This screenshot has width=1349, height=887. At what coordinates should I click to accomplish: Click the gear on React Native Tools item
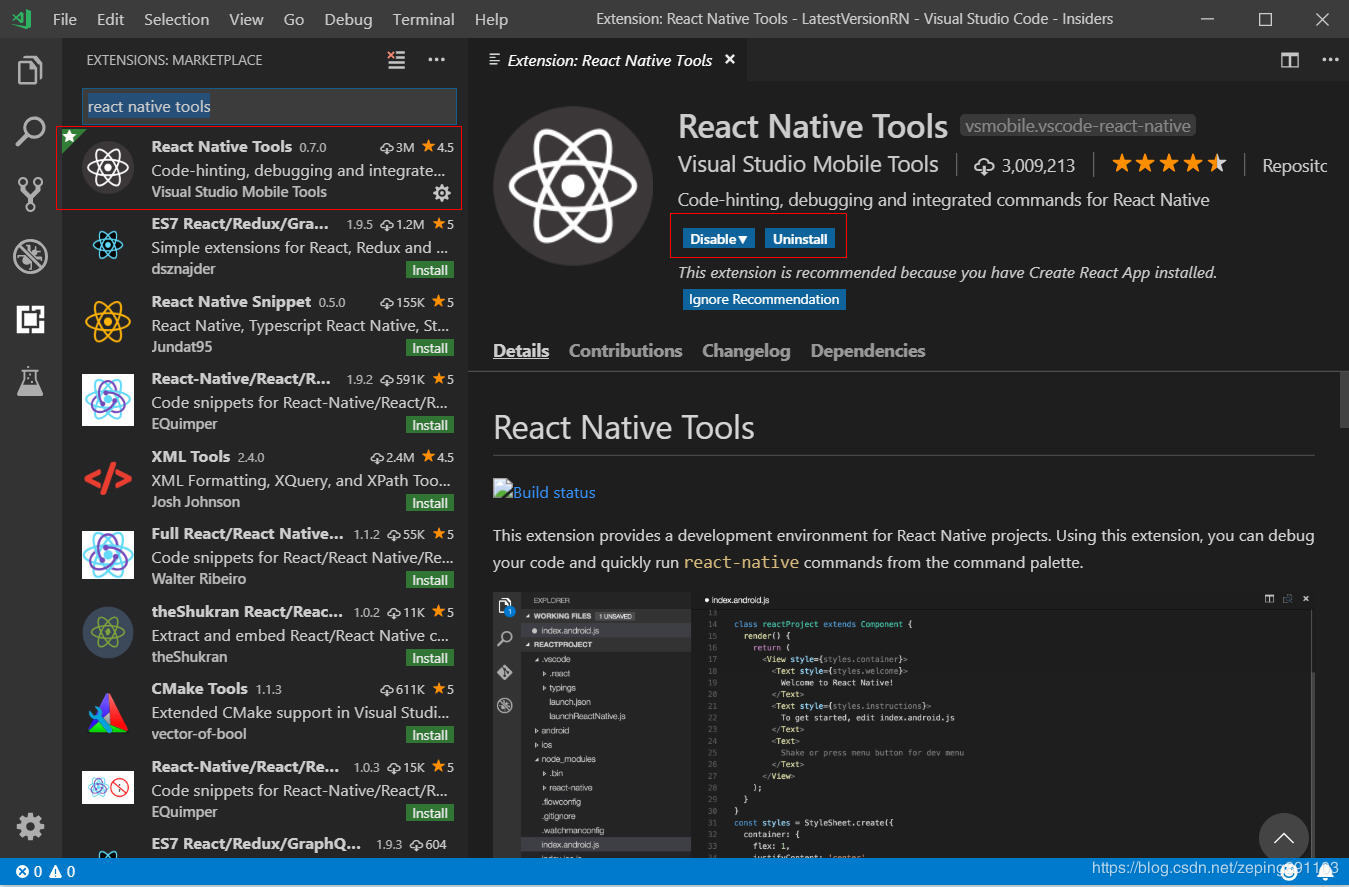[x=442, y=193]
